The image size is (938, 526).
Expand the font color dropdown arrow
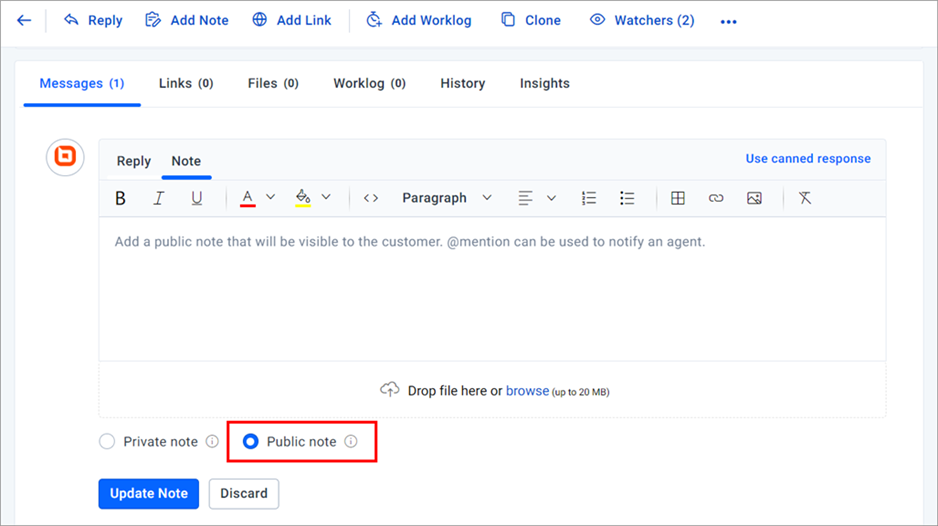(270, 197)
